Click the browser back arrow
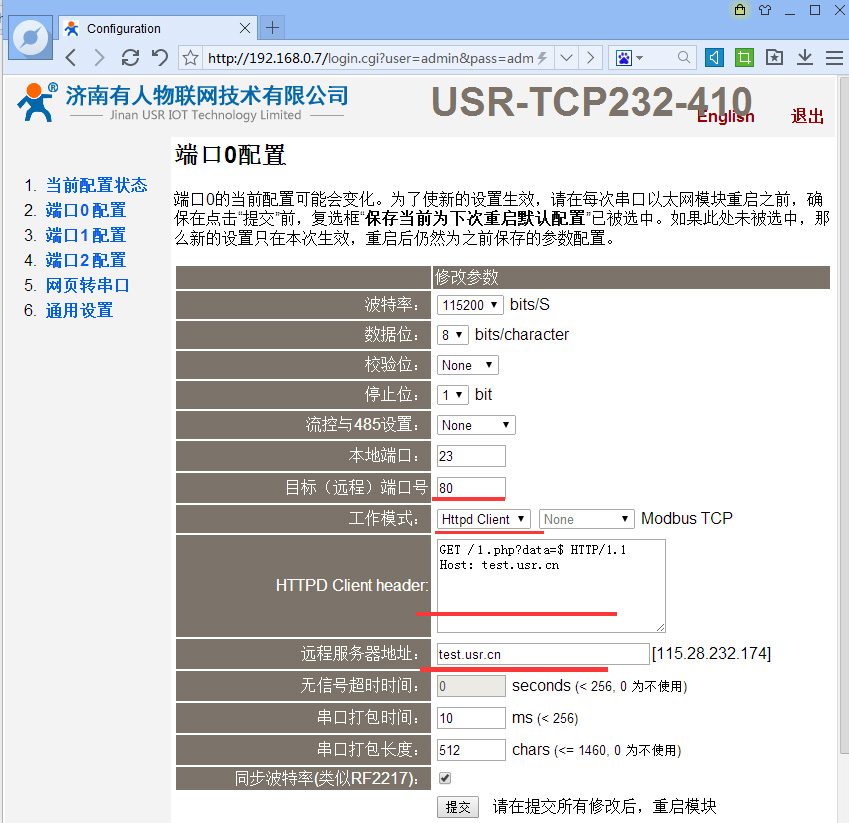The image size is (849, 823). tap(71, 58)
